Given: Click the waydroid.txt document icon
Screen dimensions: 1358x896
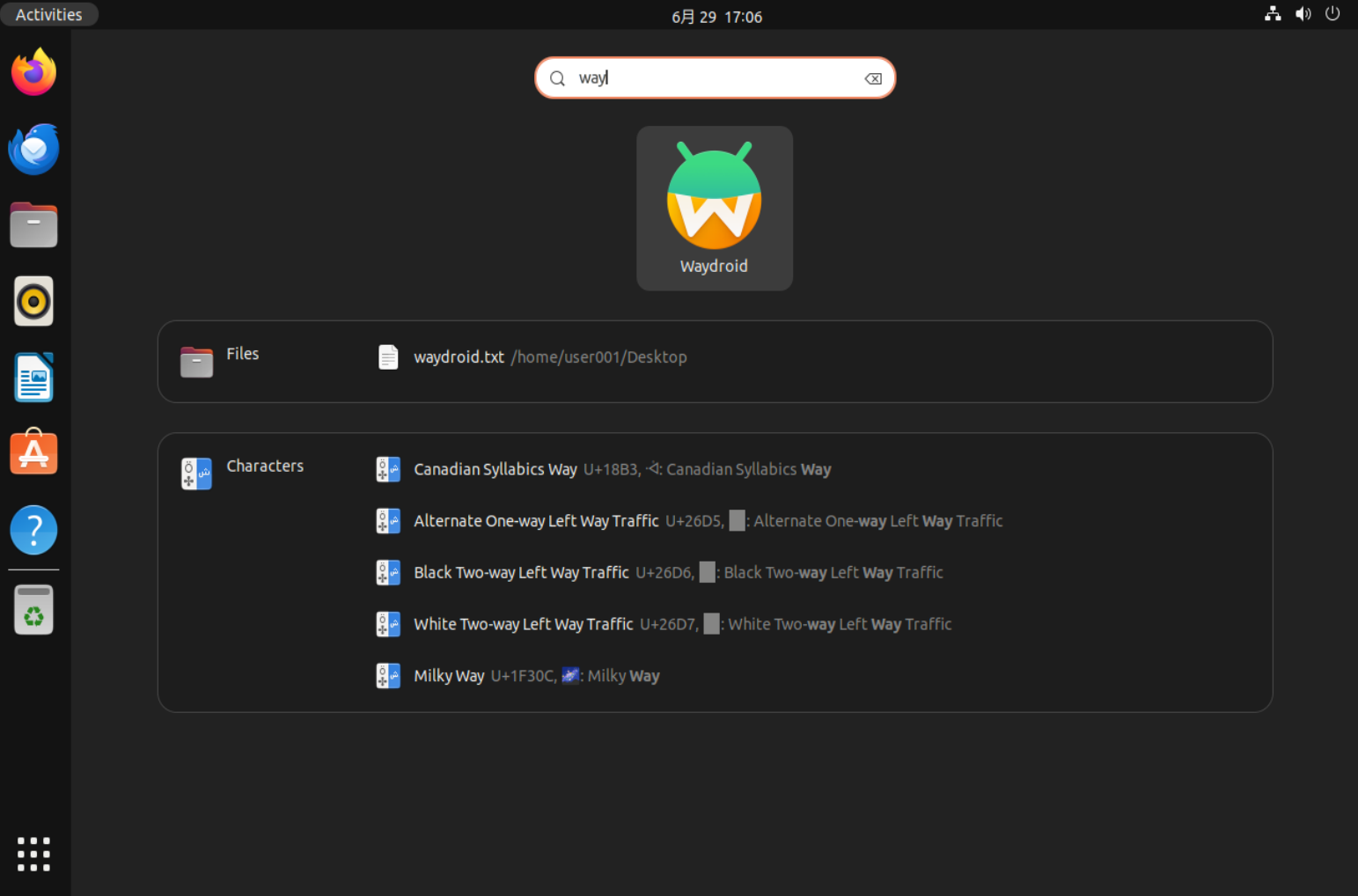Looking at the screenshot, I should 388,356.
